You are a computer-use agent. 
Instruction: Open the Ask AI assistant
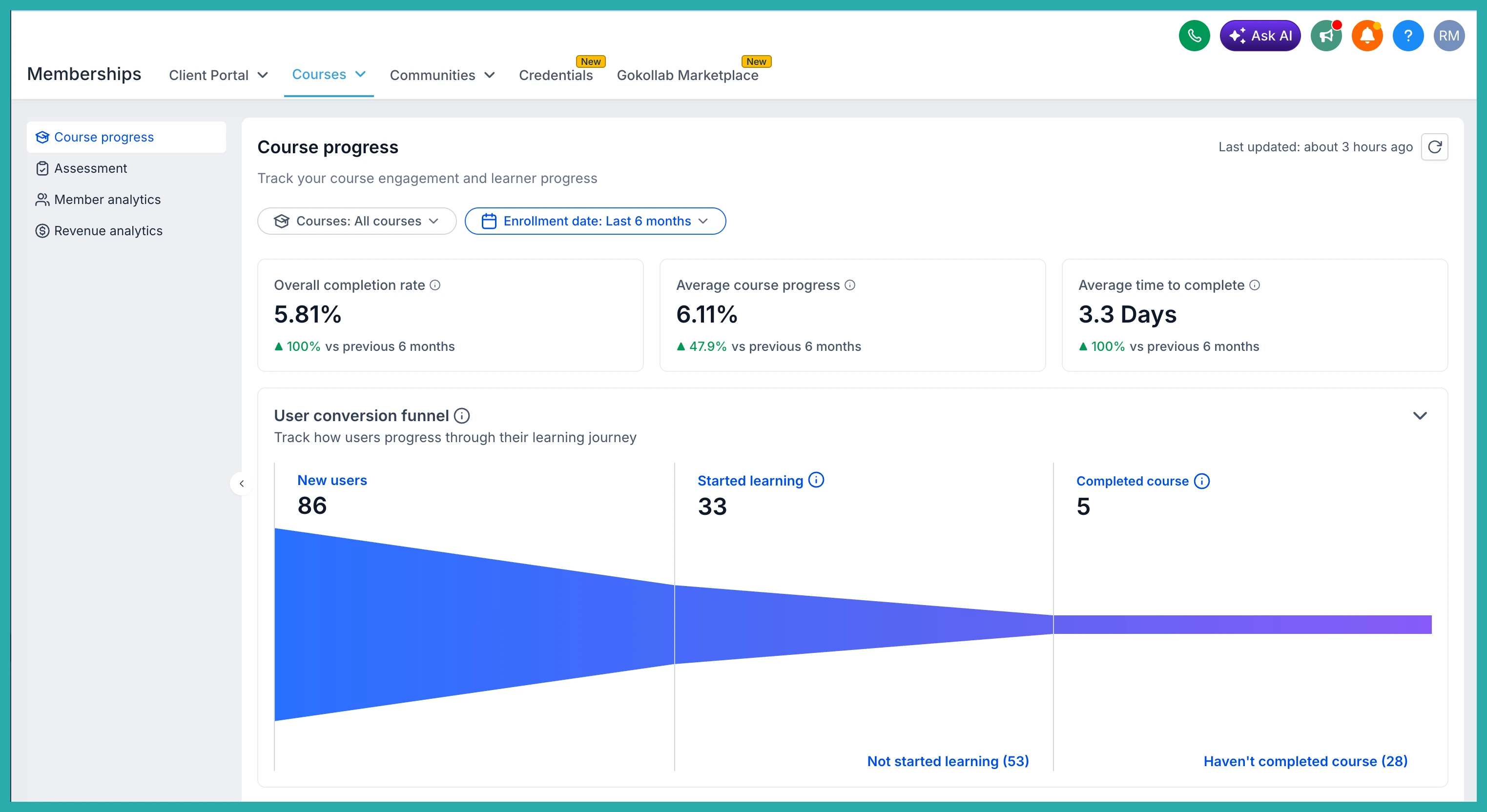coord(1260,36)
